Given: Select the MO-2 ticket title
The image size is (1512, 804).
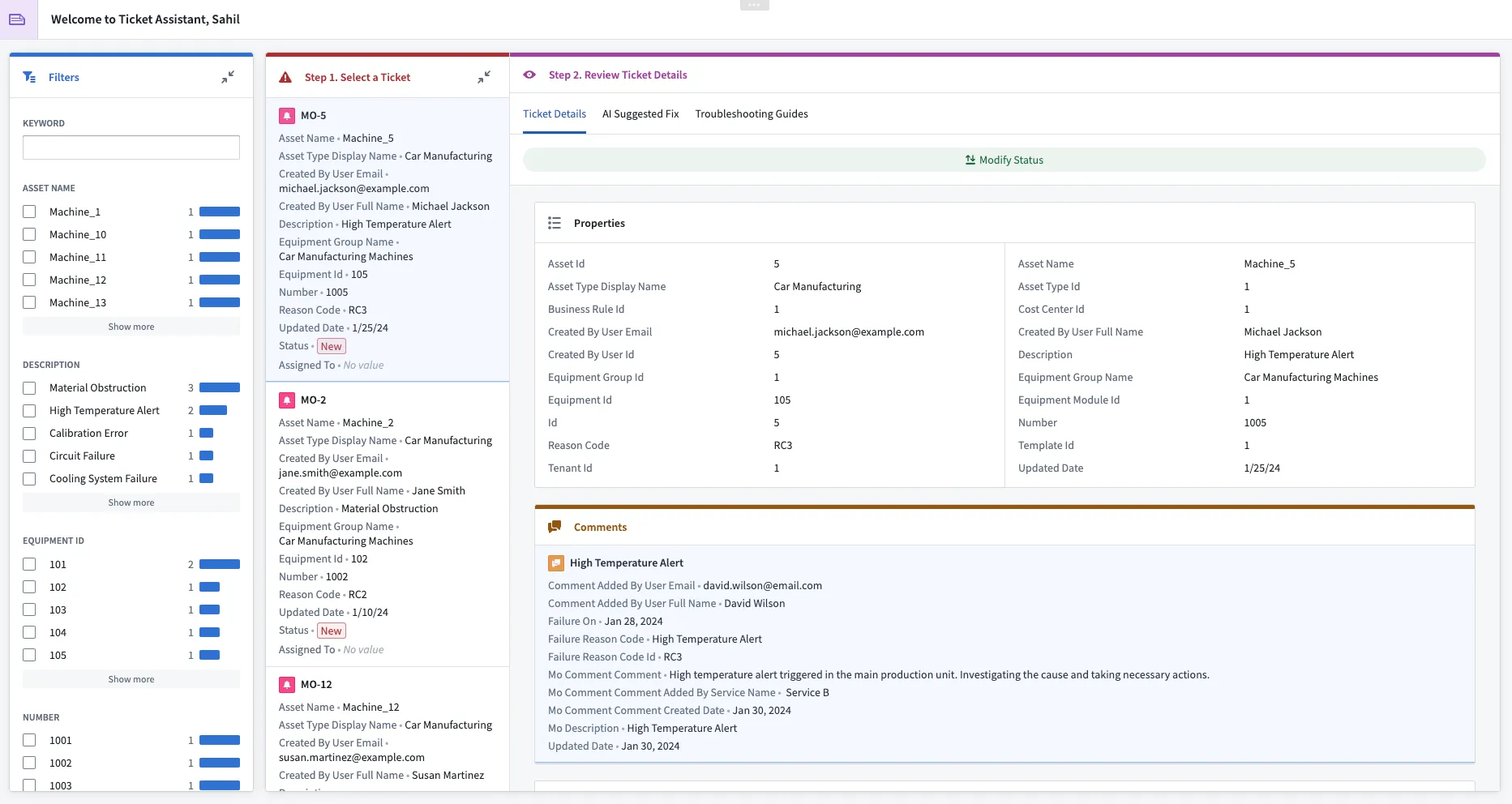Looking at the screenshot, I should point(314,400).
